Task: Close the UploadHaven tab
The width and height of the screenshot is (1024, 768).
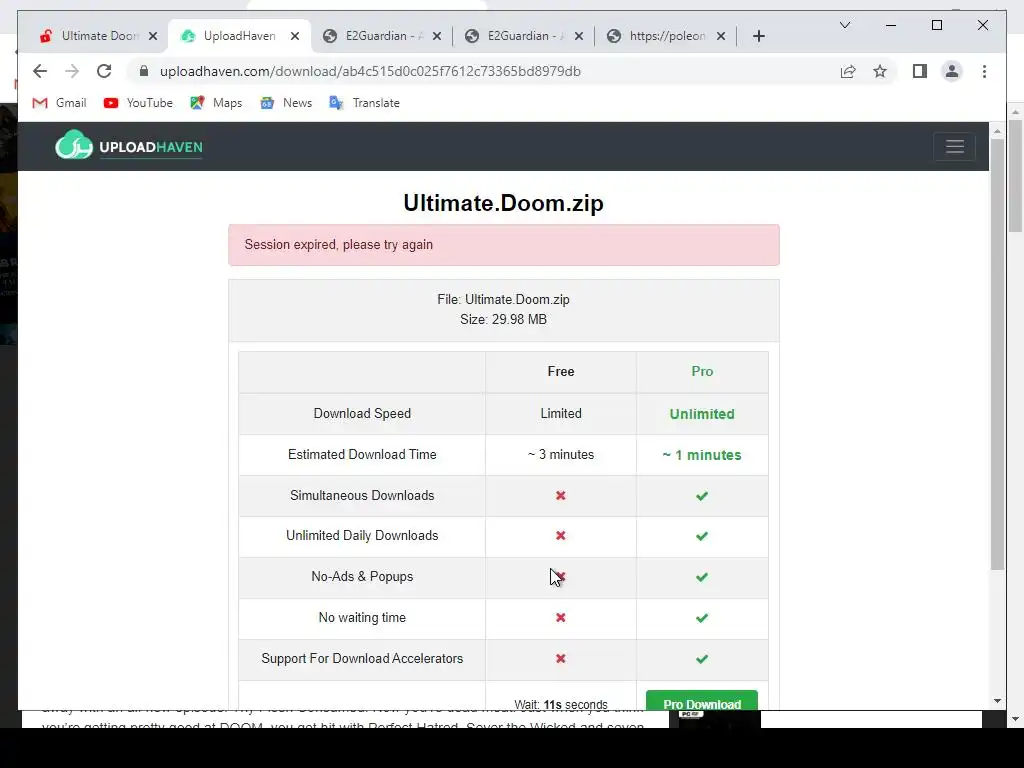Action: pyautogui.click(x=295, y=36)
